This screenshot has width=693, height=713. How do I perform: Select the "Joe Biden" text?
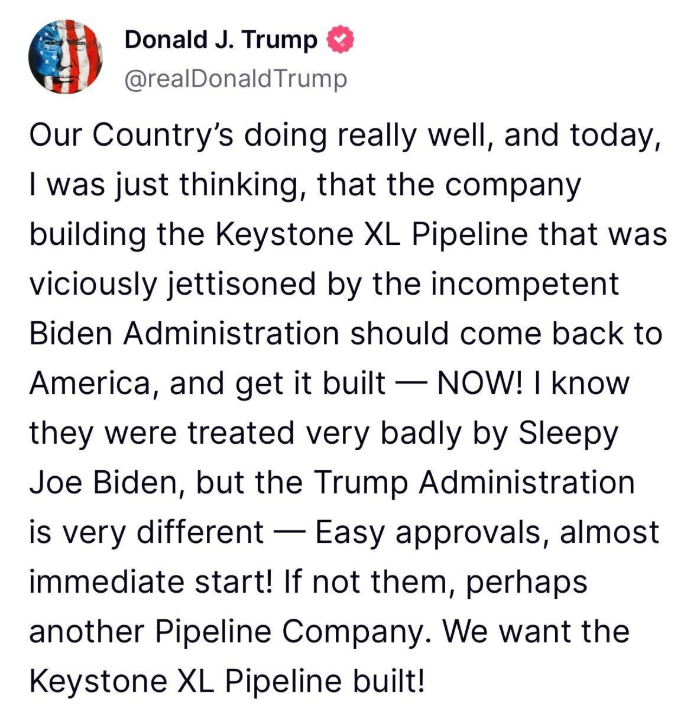(x=103, y=482)
